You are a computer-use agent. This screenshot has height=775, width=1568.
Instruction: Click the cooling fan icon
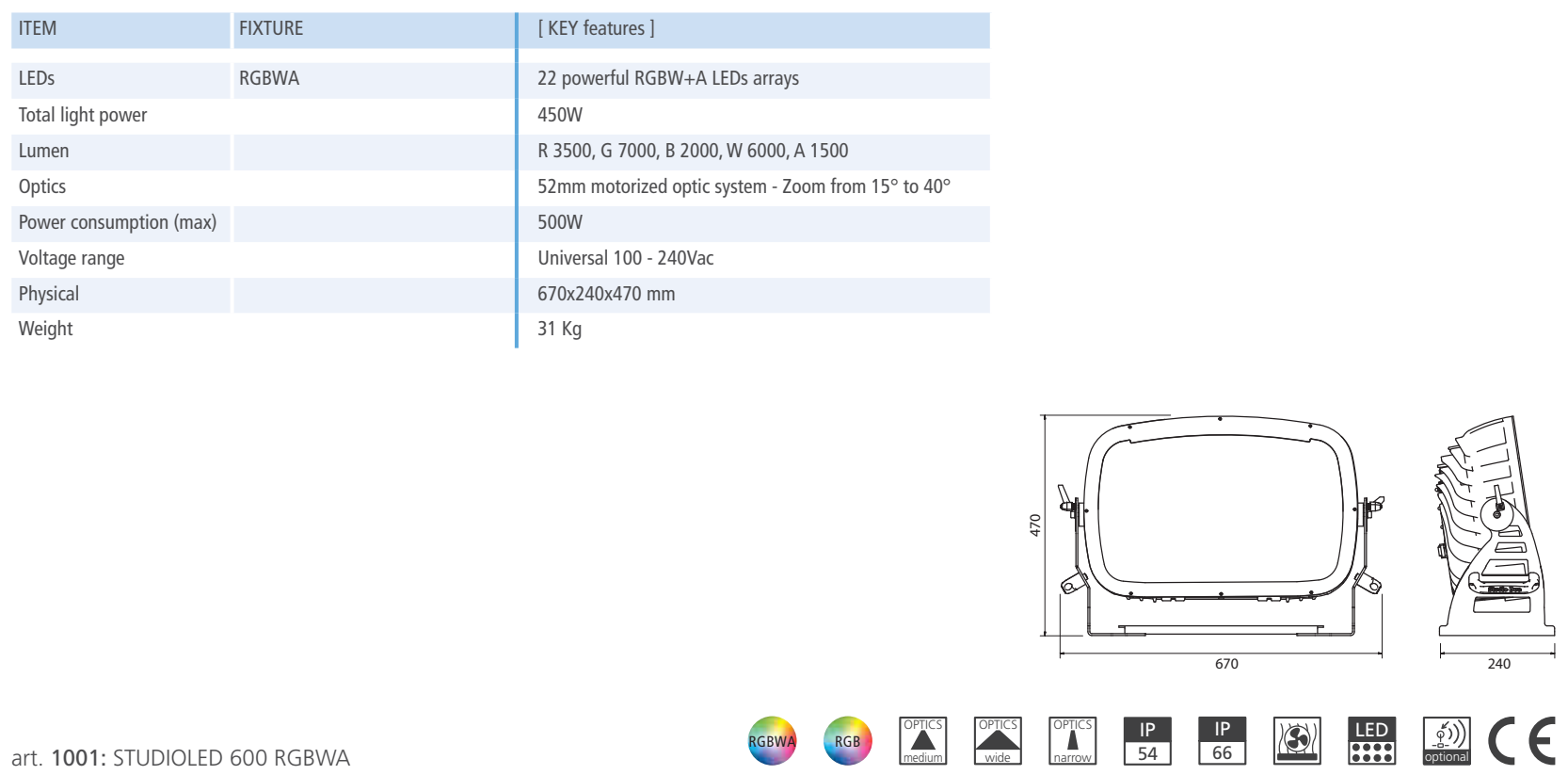[1297, 741]
